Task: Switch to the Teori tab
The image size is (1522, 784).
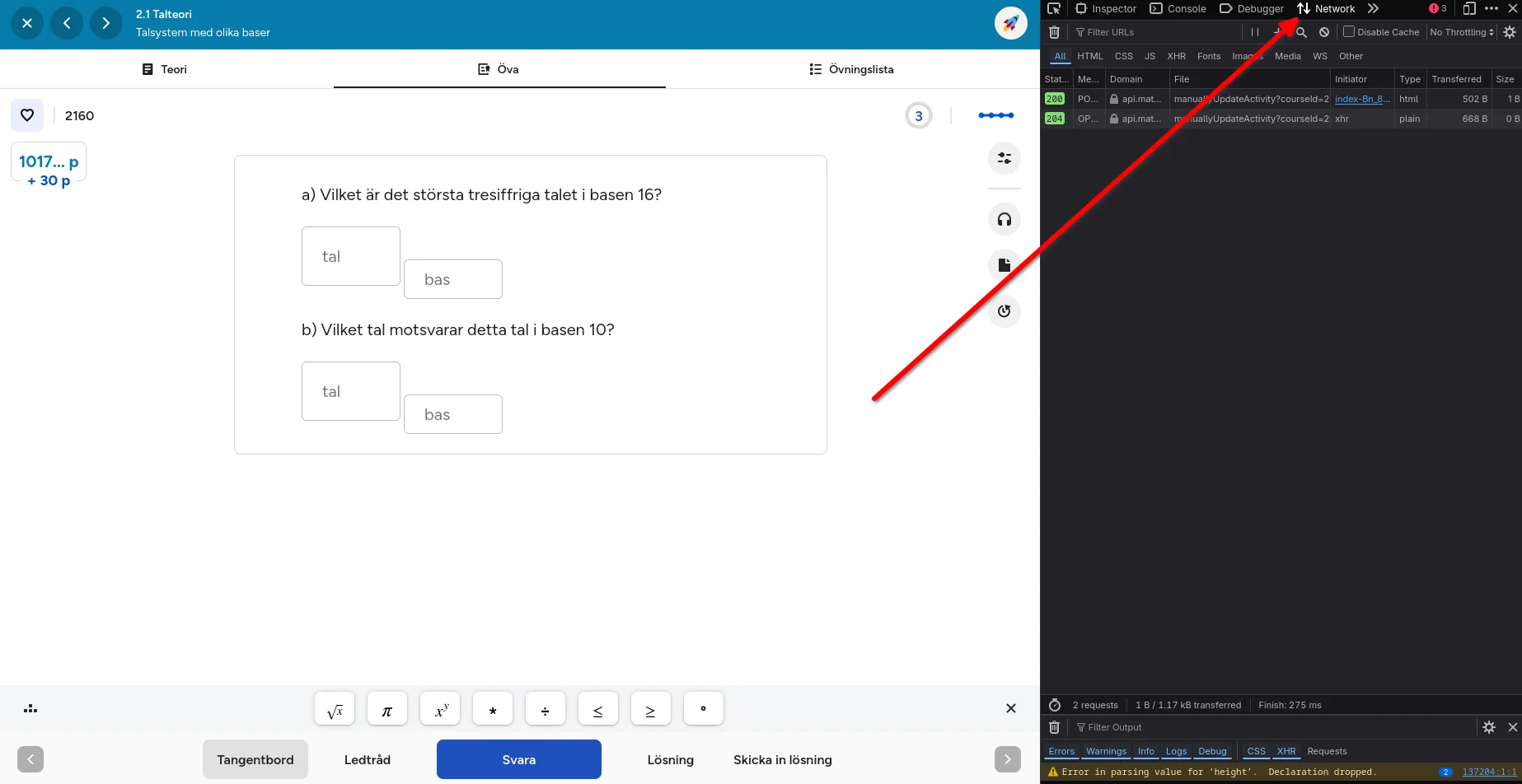Action: (165, 69)
